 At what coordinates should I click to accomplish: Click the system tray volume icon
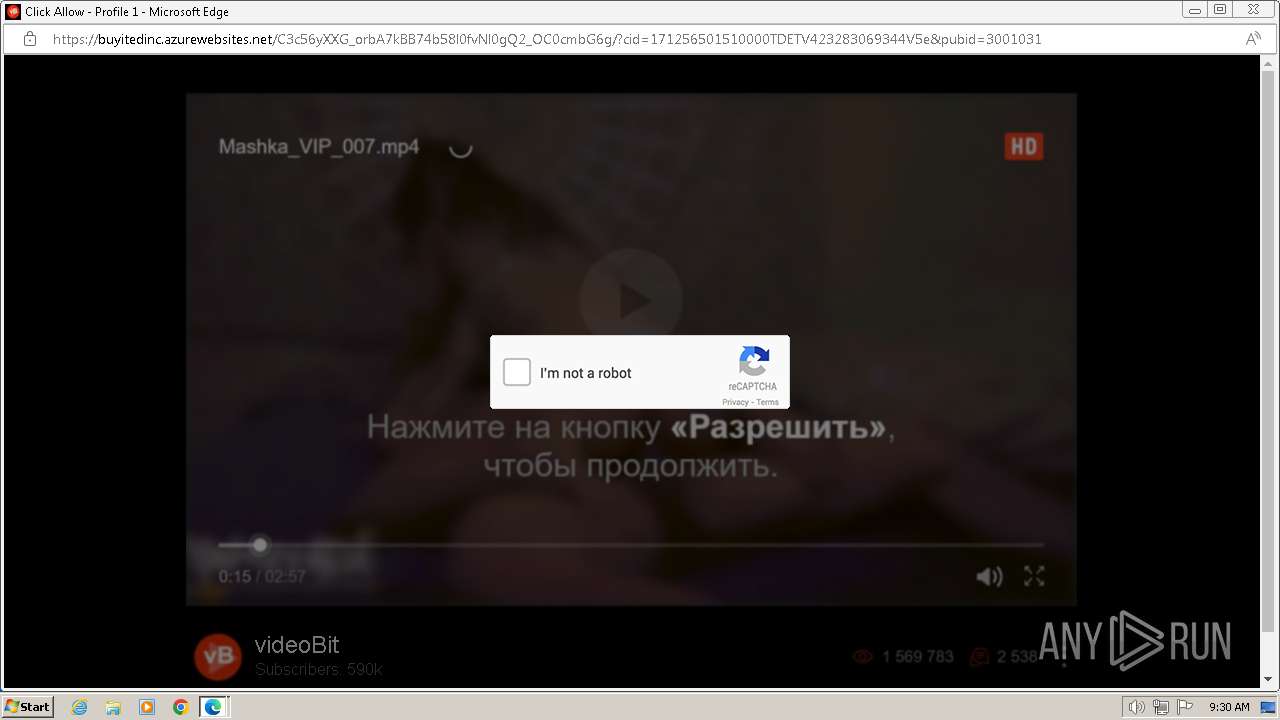point(1137,707)
